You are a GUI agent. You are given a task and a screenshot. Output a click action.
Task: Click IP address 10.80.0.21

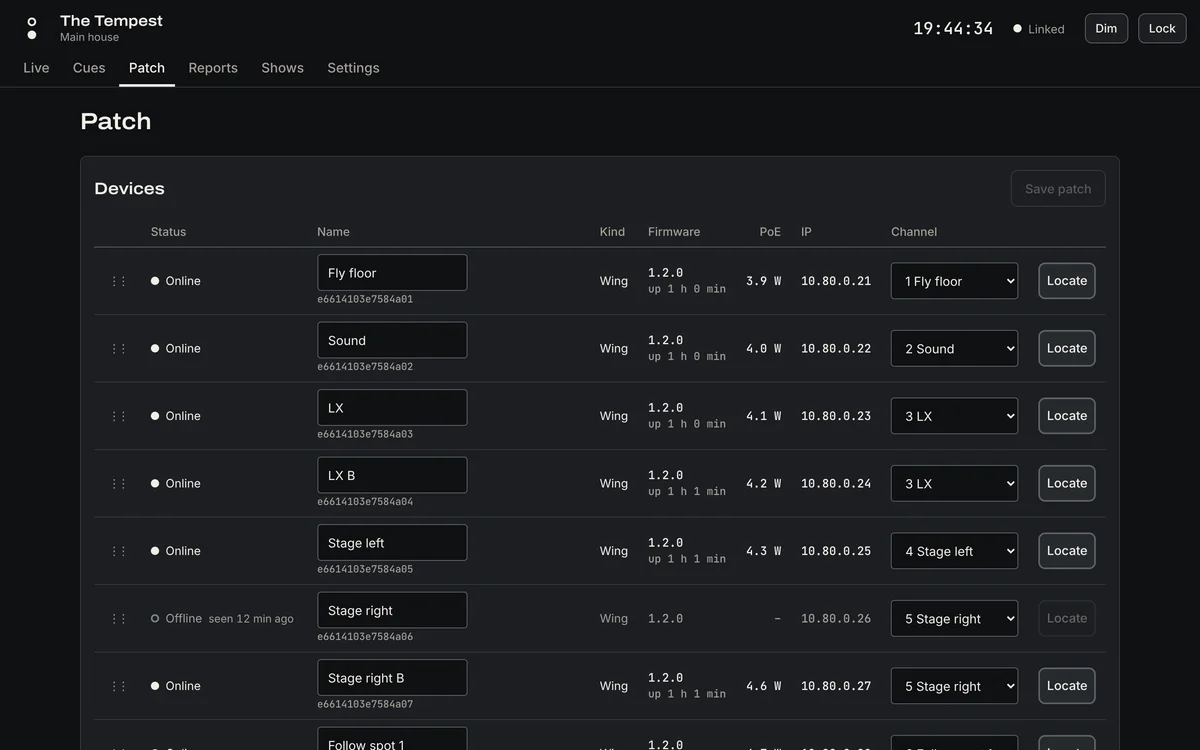point(836,281)
